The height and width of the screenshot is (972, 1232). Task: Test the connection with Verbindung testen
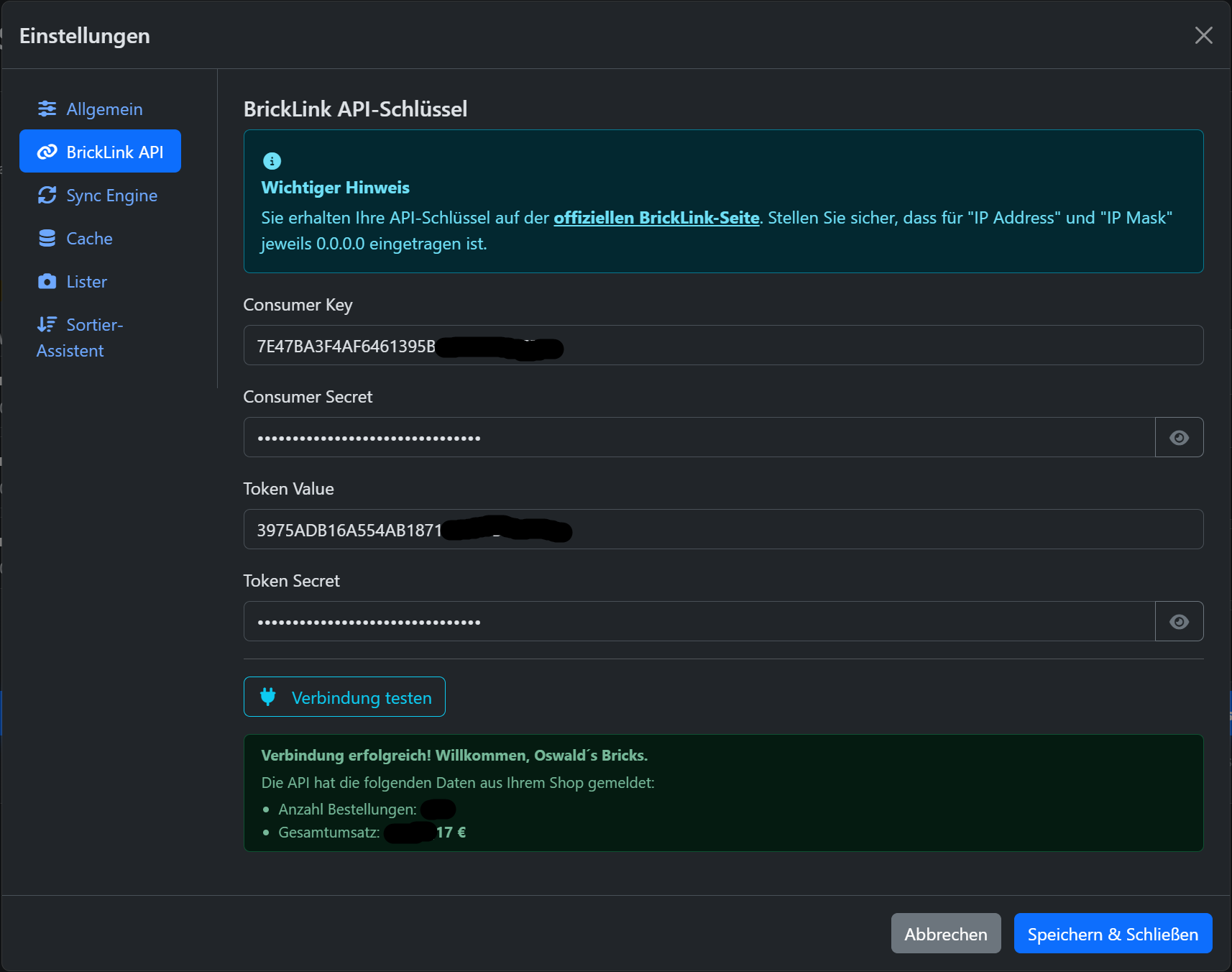click(x=344, y=697)
